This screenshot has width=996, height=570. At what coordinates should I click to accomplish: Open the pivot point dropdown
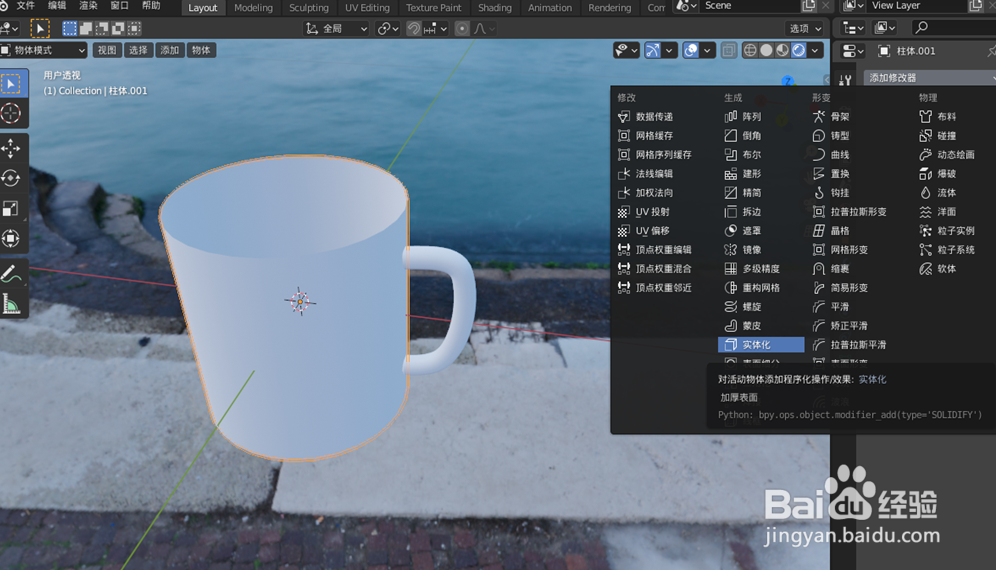[x=387, y=29]
